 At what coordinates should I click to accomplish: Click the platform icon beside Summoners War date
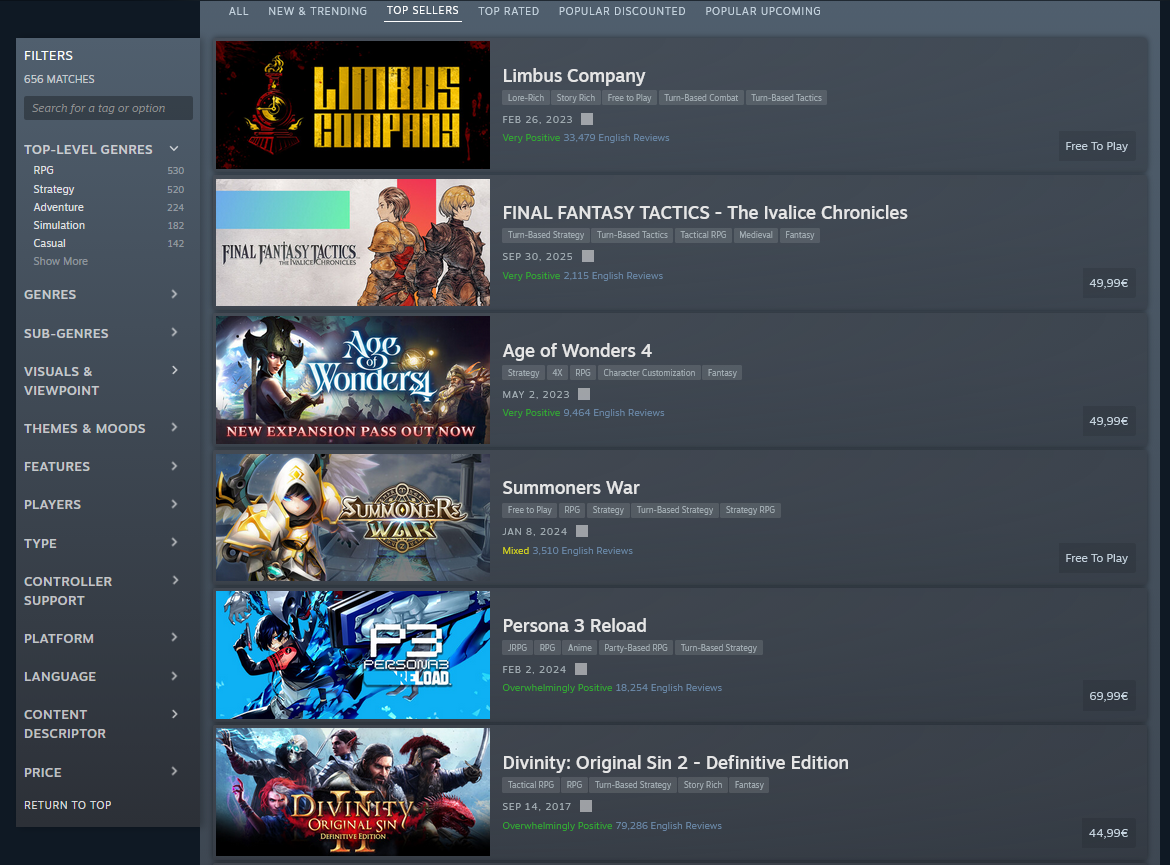click(582, 531)
